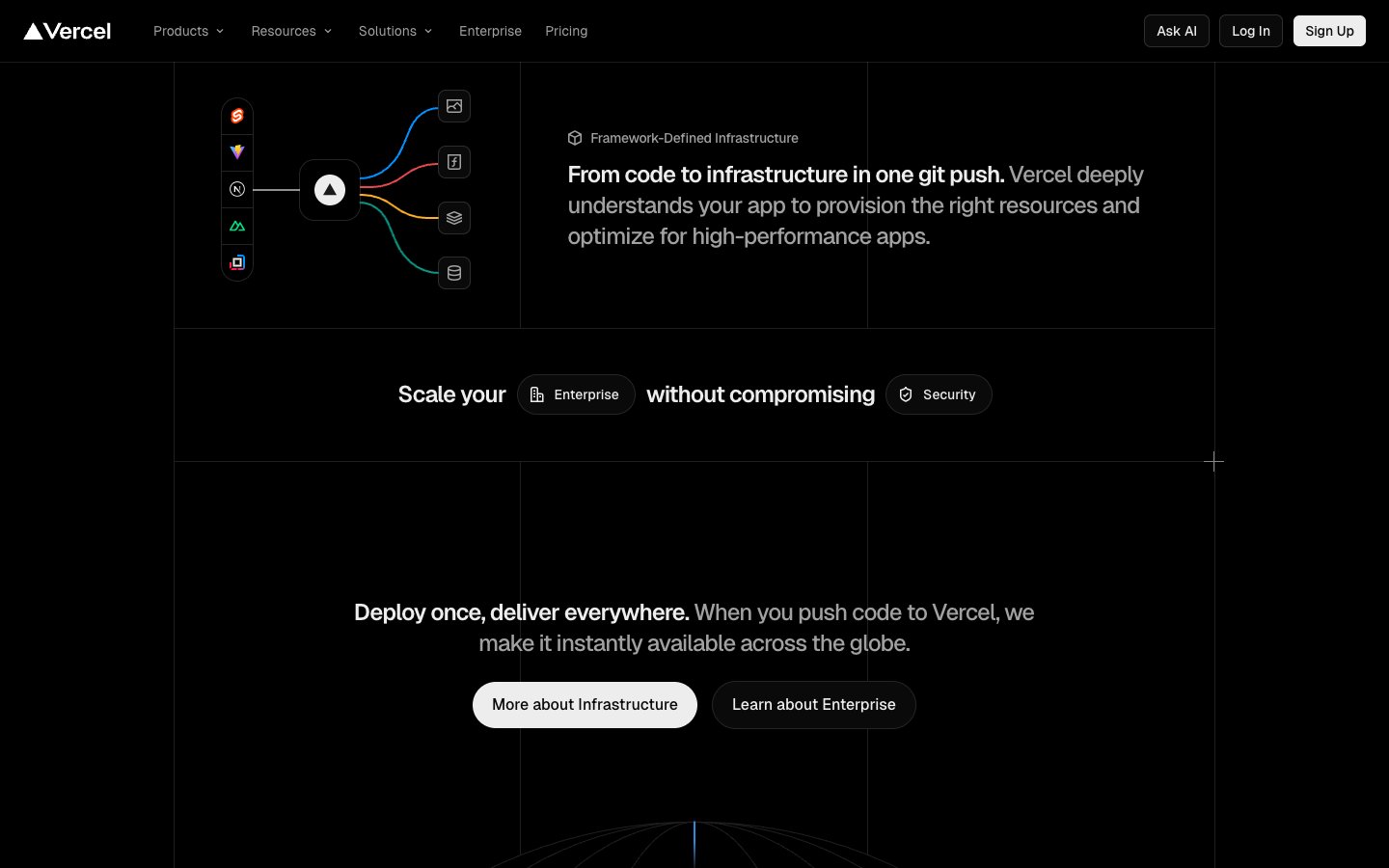Click the stacked layers icon in diagram

pyautogui.click(x=454, y=218)
